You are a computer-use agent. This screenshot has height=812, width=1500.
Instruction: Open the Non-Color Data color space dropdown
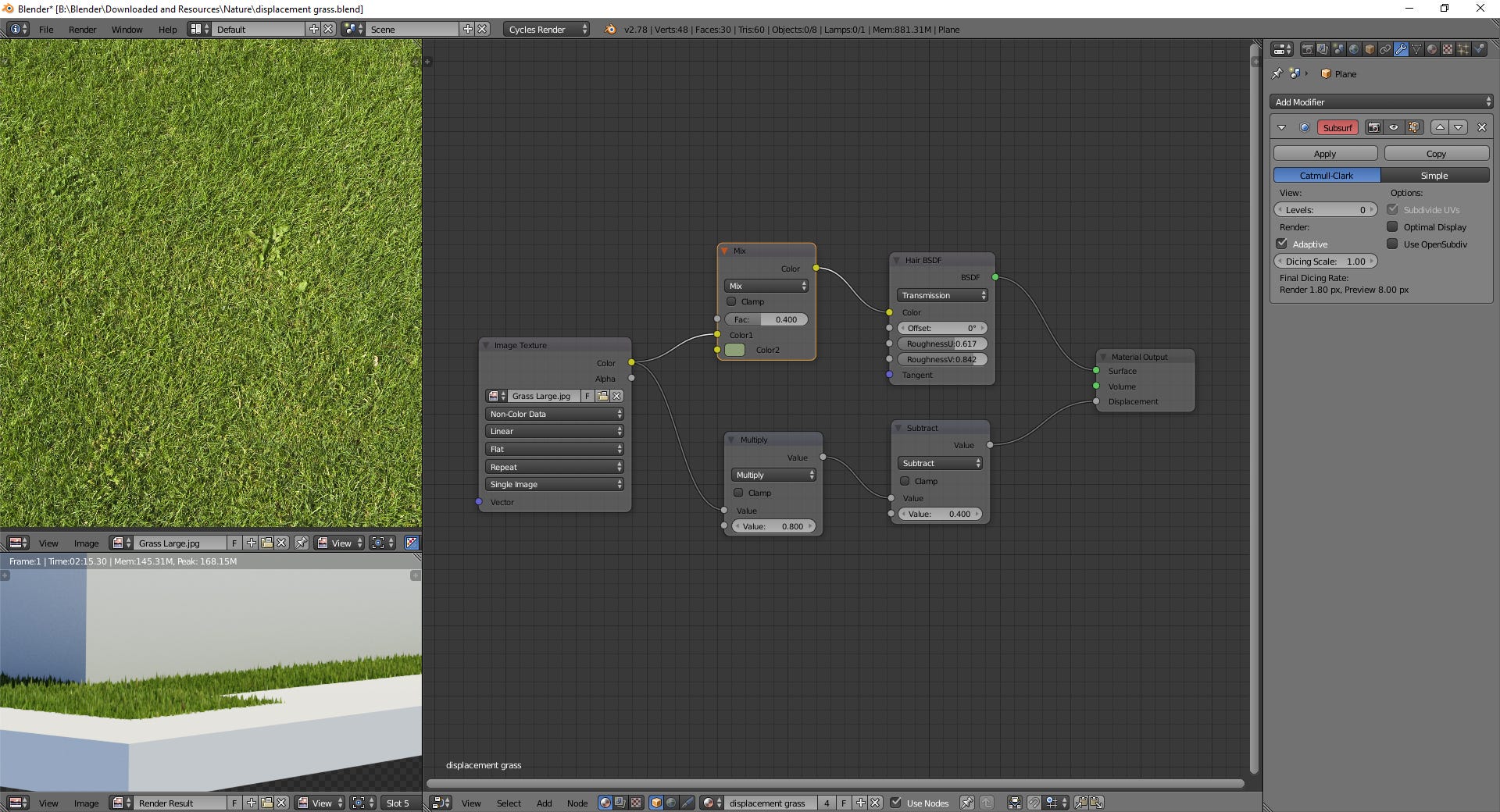554,414
